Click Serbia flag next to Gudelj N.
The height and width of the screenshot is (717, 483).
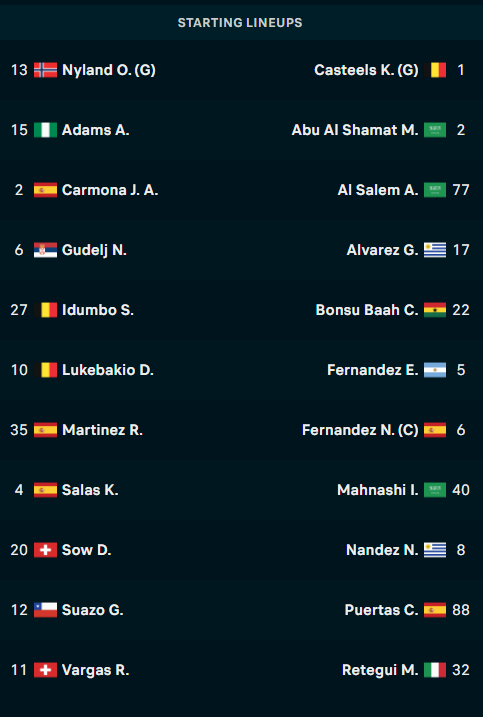click(45, 250)
